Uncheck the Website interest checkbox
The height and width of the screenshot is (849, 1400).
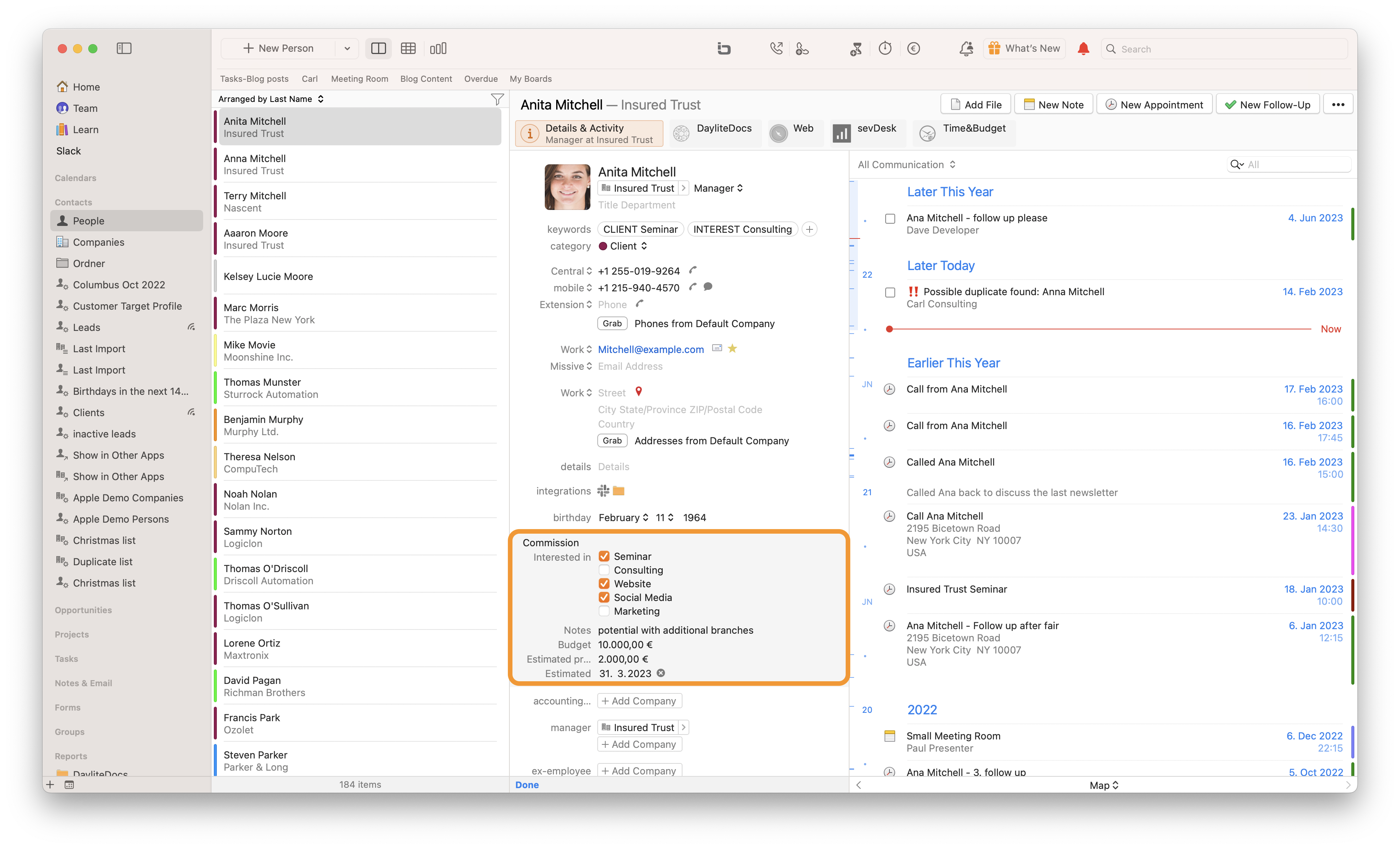pyautogui.click(x=604, y=583)
